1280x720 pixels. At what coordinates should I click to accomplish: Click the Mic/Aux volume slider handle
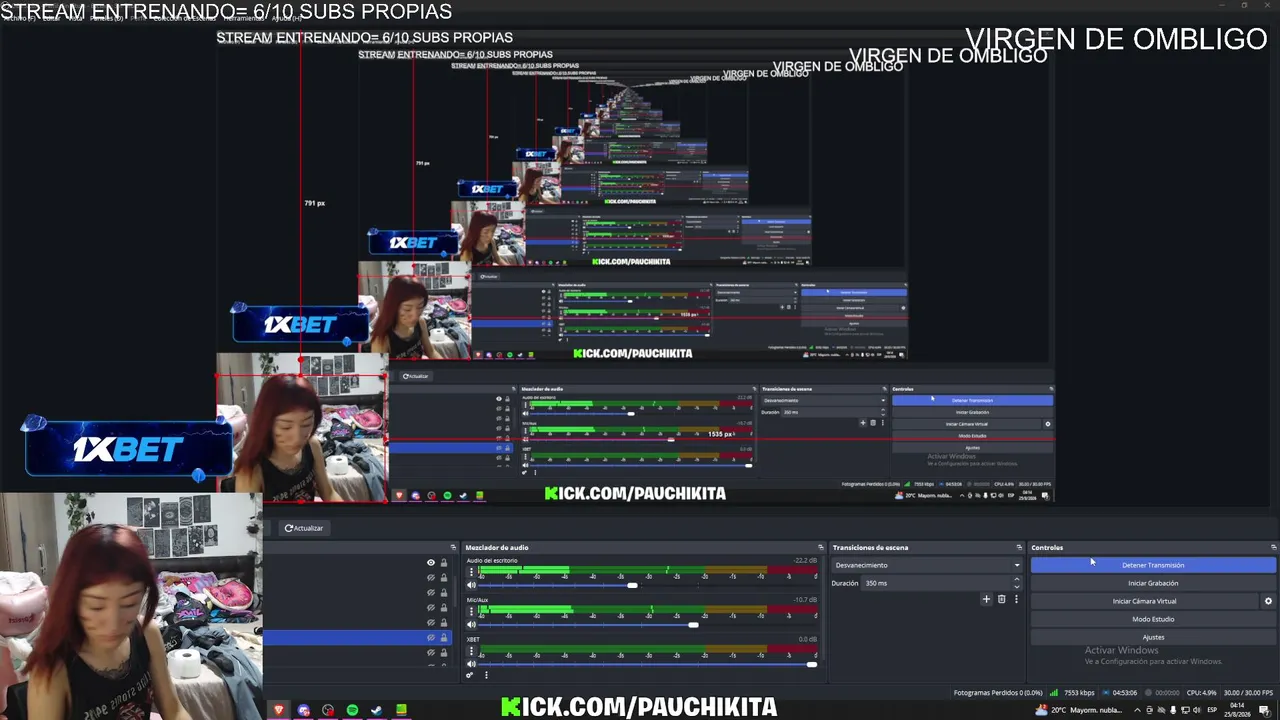click(693, 625)
